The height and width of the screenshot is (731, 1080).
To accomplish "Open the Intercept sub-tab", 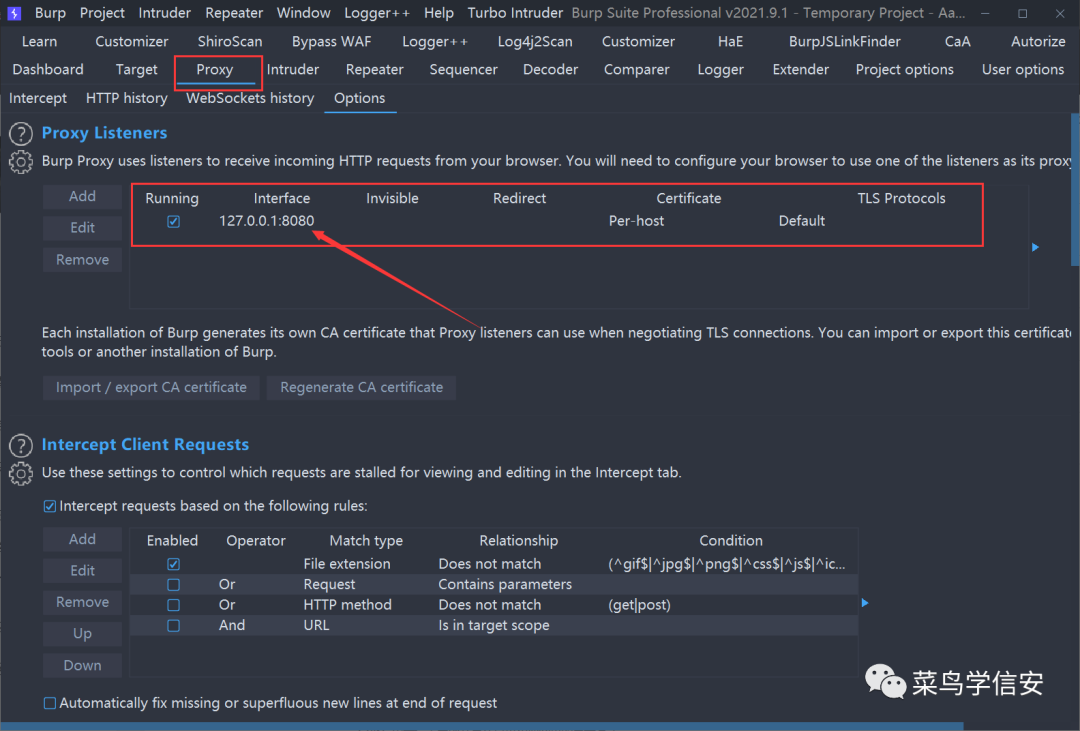I will pyautogui.click(x=38, y=98).
